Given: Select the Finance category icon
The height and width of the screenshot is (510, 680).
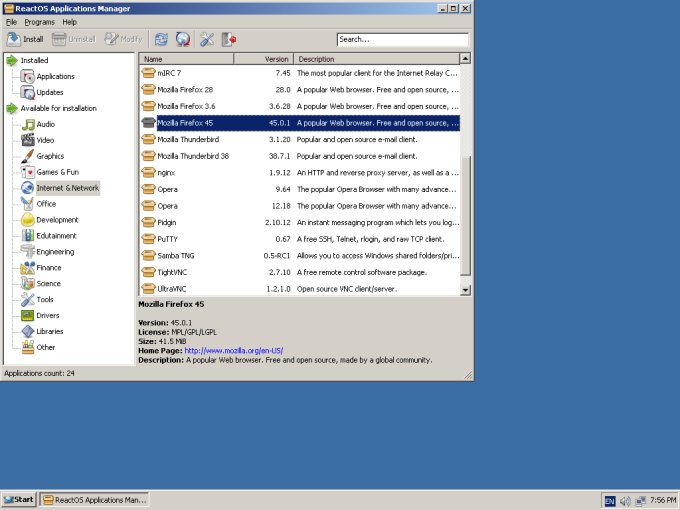Looking at the screenshot, I should (x=28, y=268).
